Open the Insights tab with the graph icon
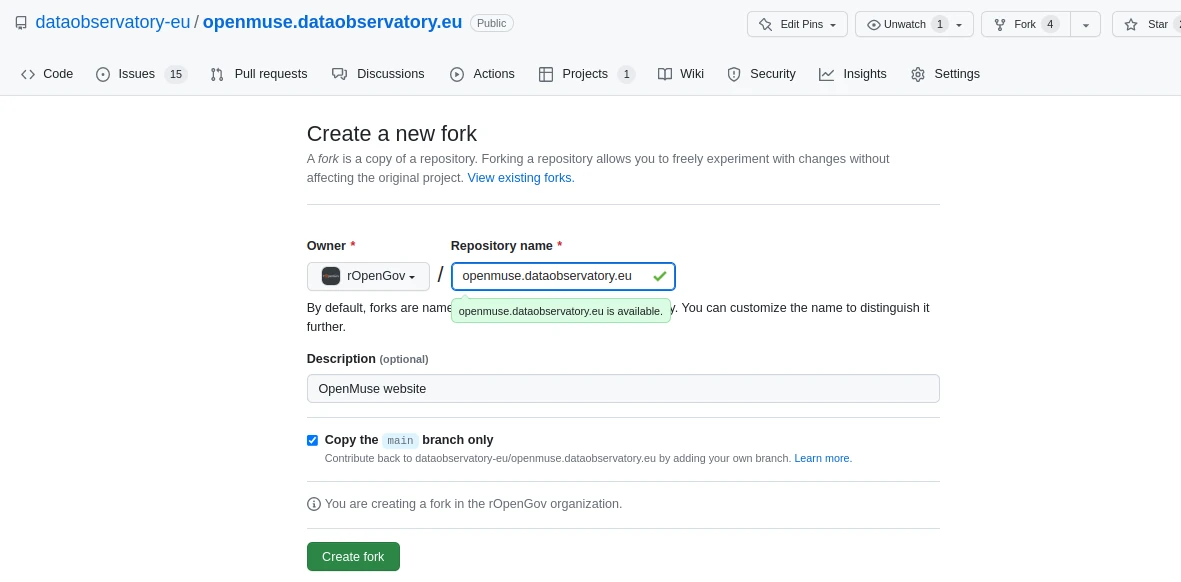Screen dimensions: 1181x582 [852, 74]
